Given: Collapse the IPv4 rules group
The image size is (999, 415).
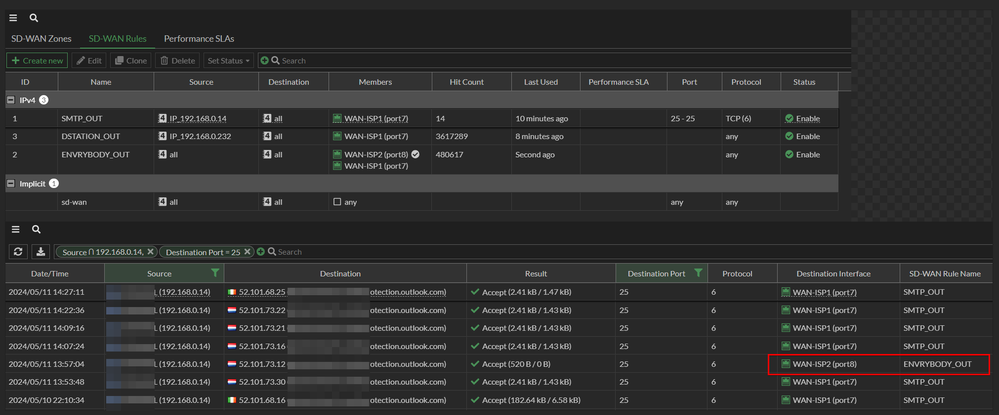Looking at the screenshot, I should coord(11,101).
